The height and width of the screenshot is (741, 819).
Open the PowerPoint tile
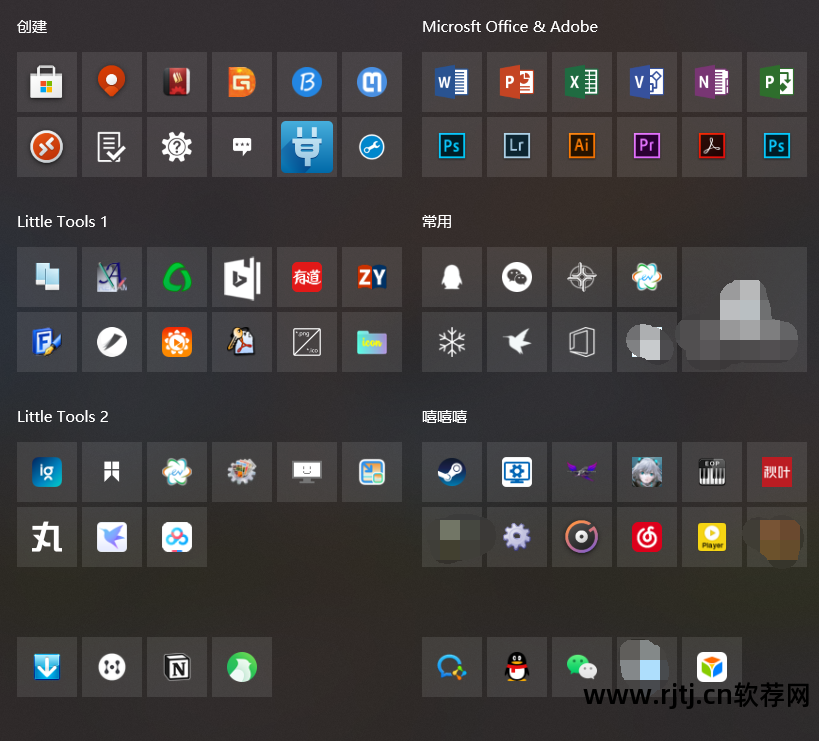(517, 82)
